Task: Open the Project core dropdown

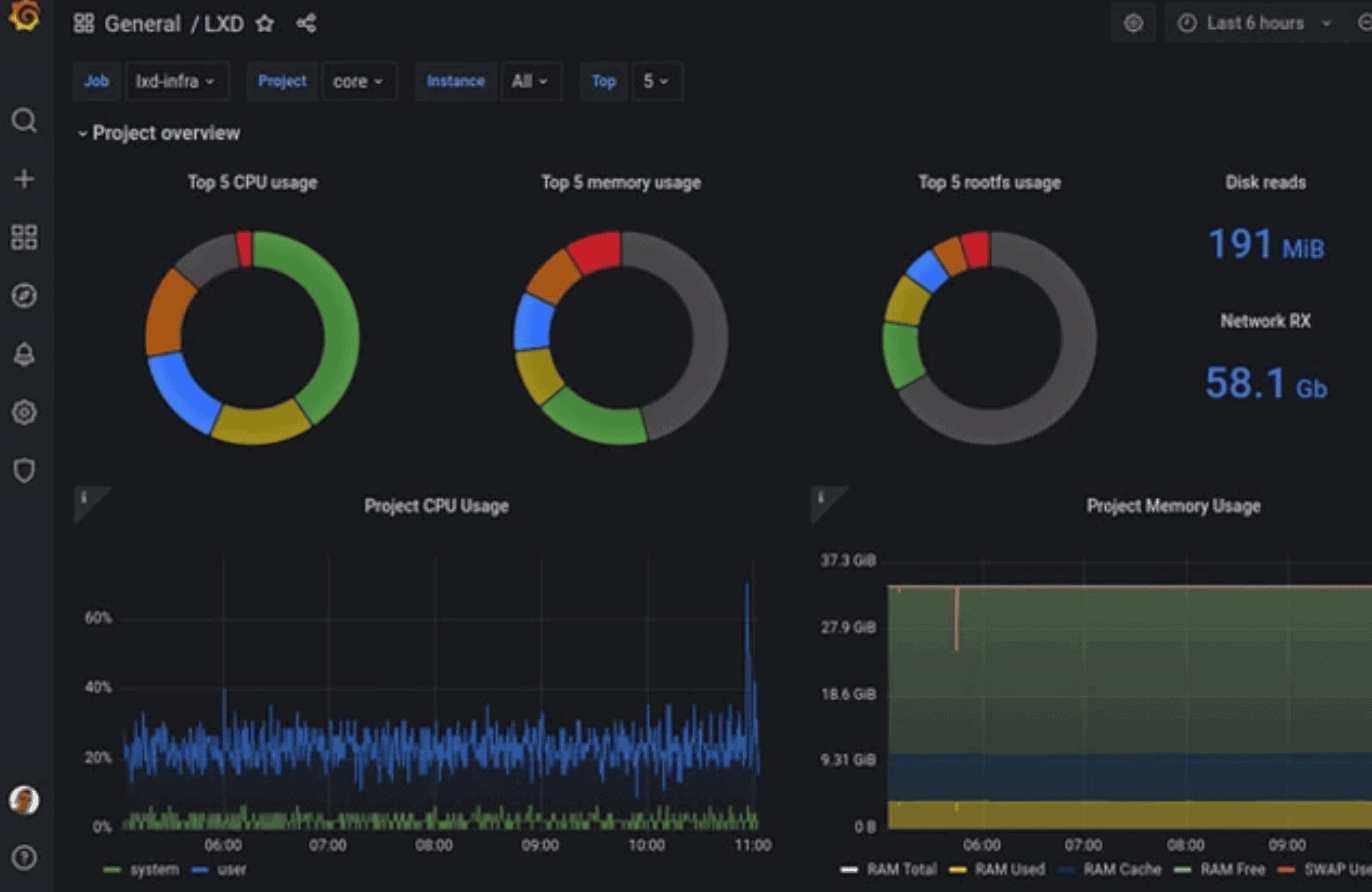Action: tap(359, 82)
